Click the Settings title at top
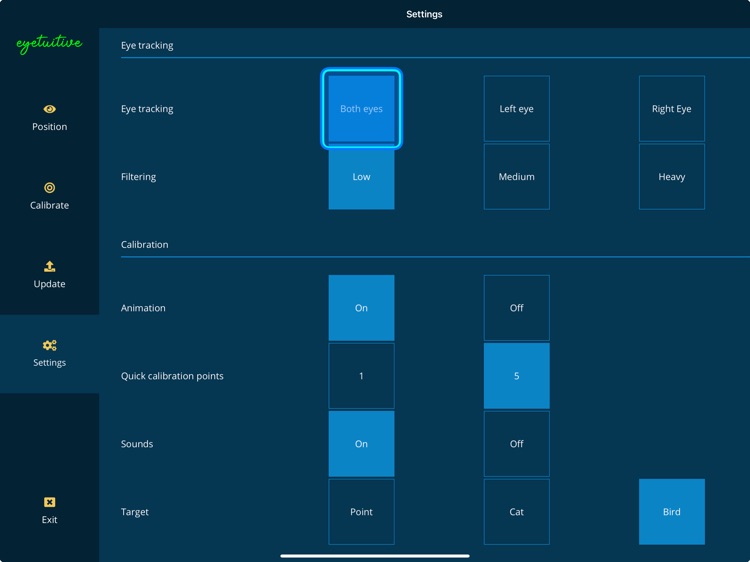Image resolution: width=750 pixels, height=562 pixels. [424, 14]
